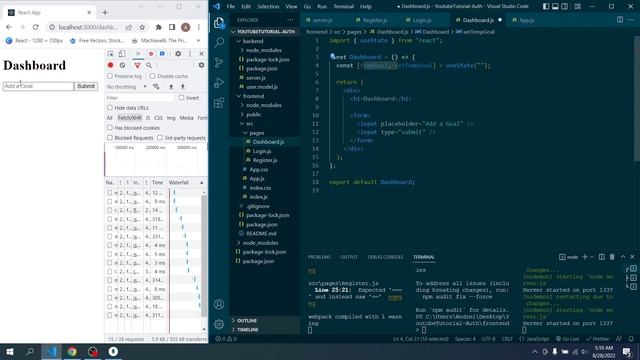Open the Chrome profile avatar
This screenshot has width=640, height=360.
pos(186,27)
